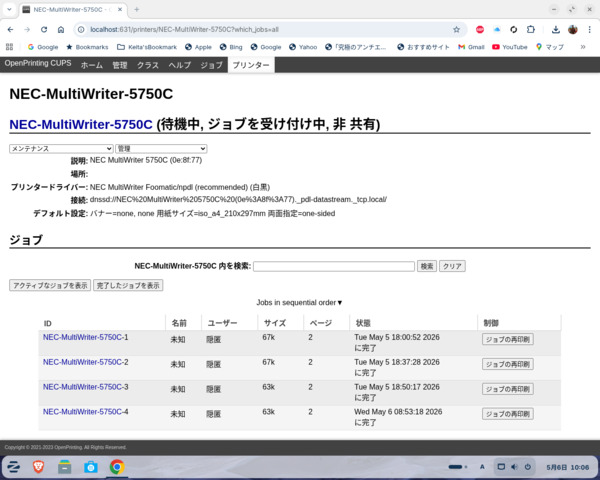Reload the current page
This screenshot has height=480, width=600.
coord(44,29)
